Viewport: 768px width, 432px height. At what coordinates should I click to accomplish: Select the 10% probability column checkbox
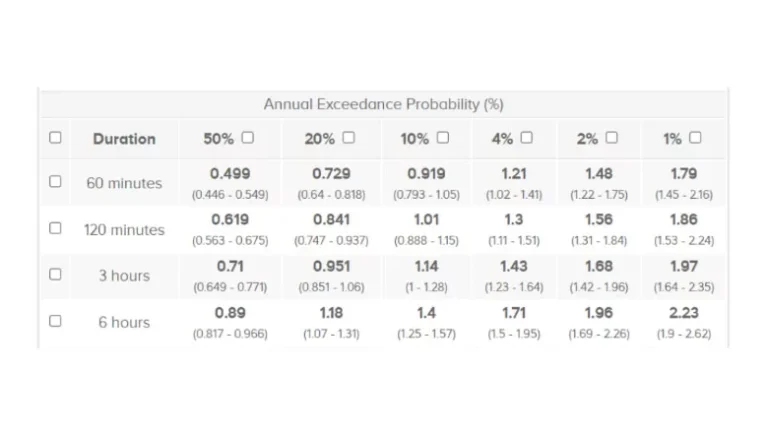tap(443, 138)
